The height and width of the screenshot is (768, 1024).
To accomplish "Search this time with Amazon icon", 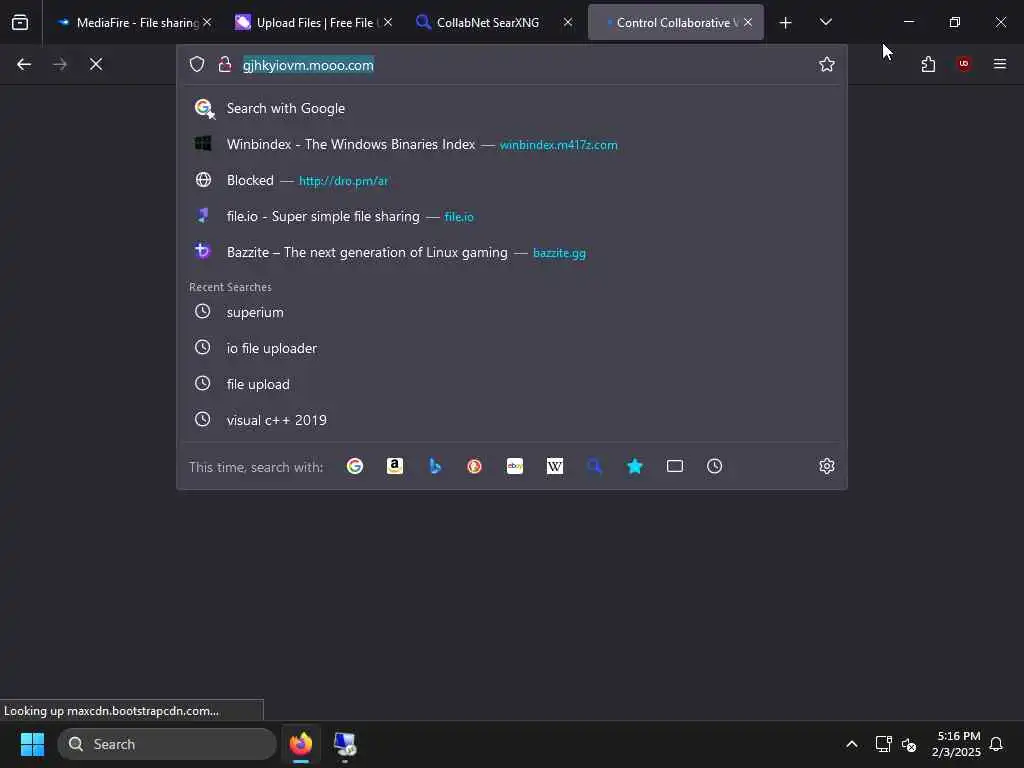I will pyautogui.click(x=394, y=466).
